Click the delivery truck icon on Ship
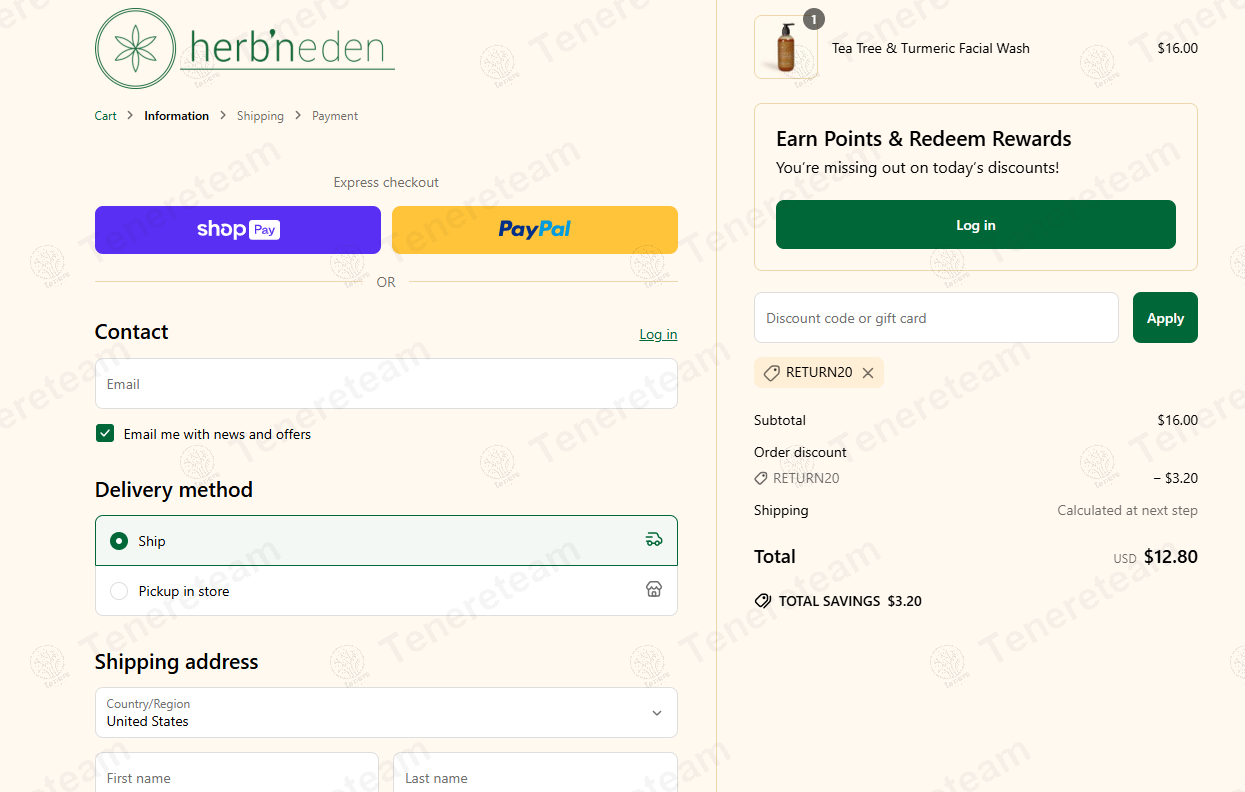This screenshot has height=792, width=1245. (x=654, y=540)
